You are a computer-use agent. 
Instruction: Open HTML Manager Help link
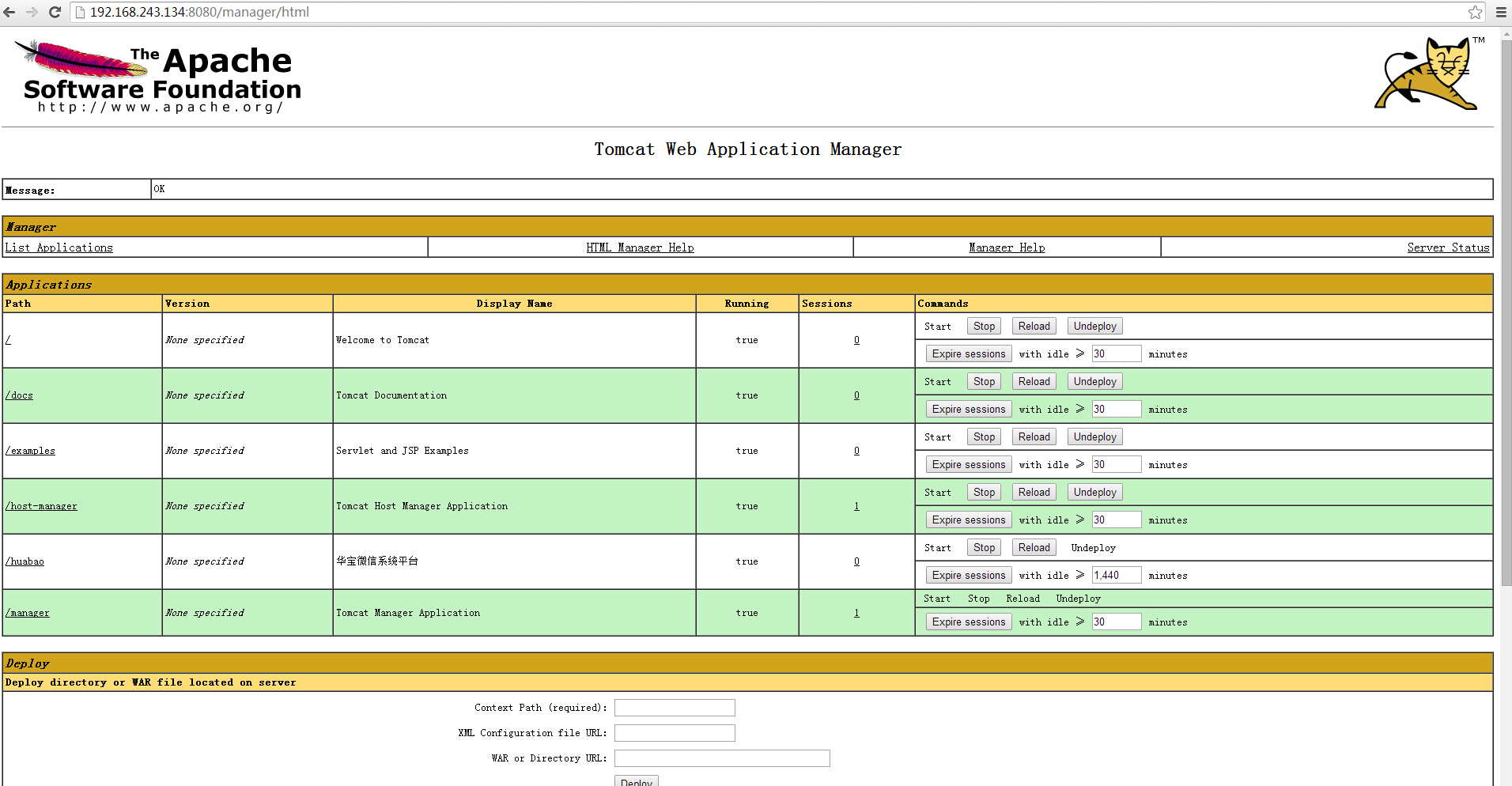pos(640,248)
